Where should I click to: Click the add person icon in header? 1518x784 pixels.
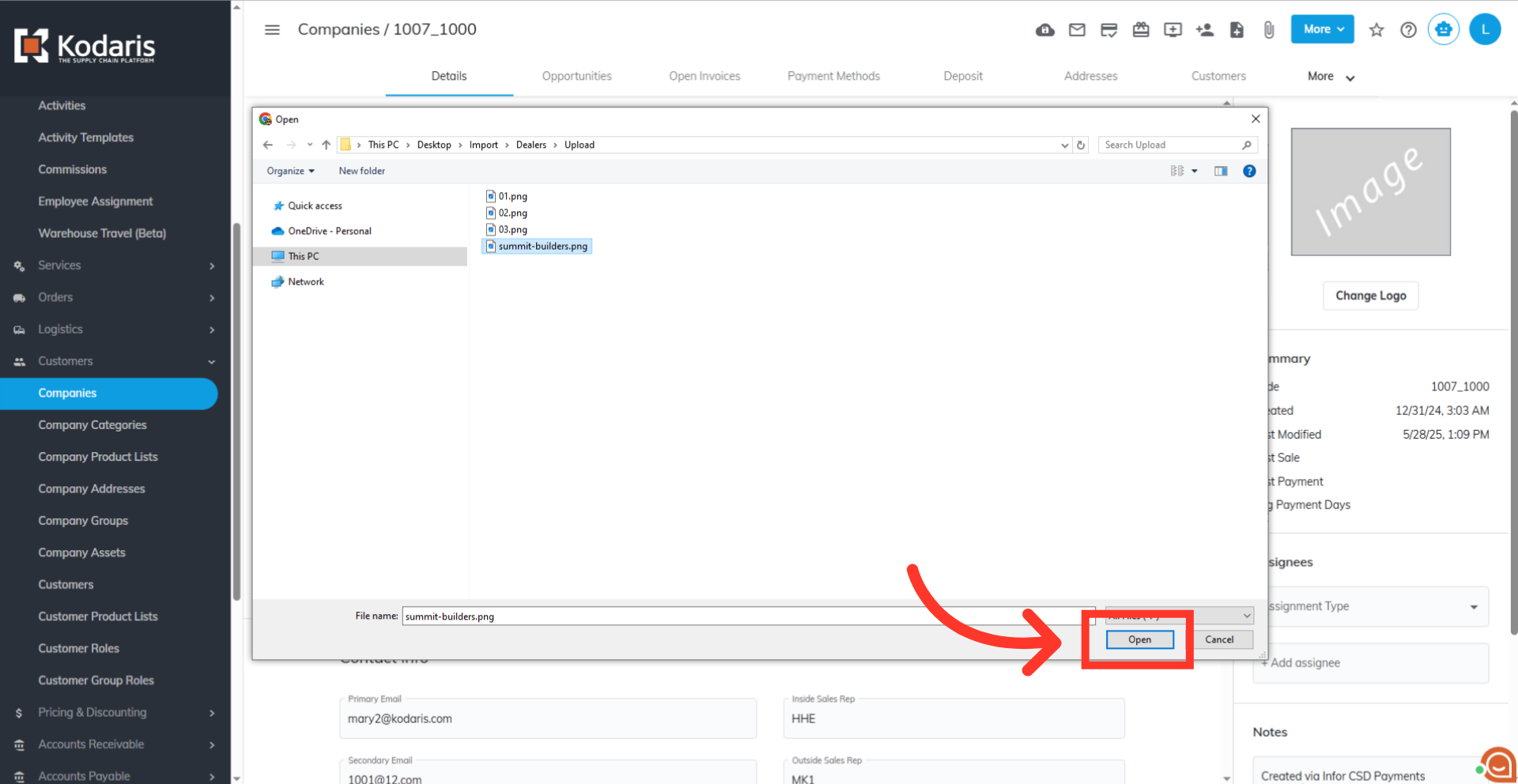click(1205, 30)
